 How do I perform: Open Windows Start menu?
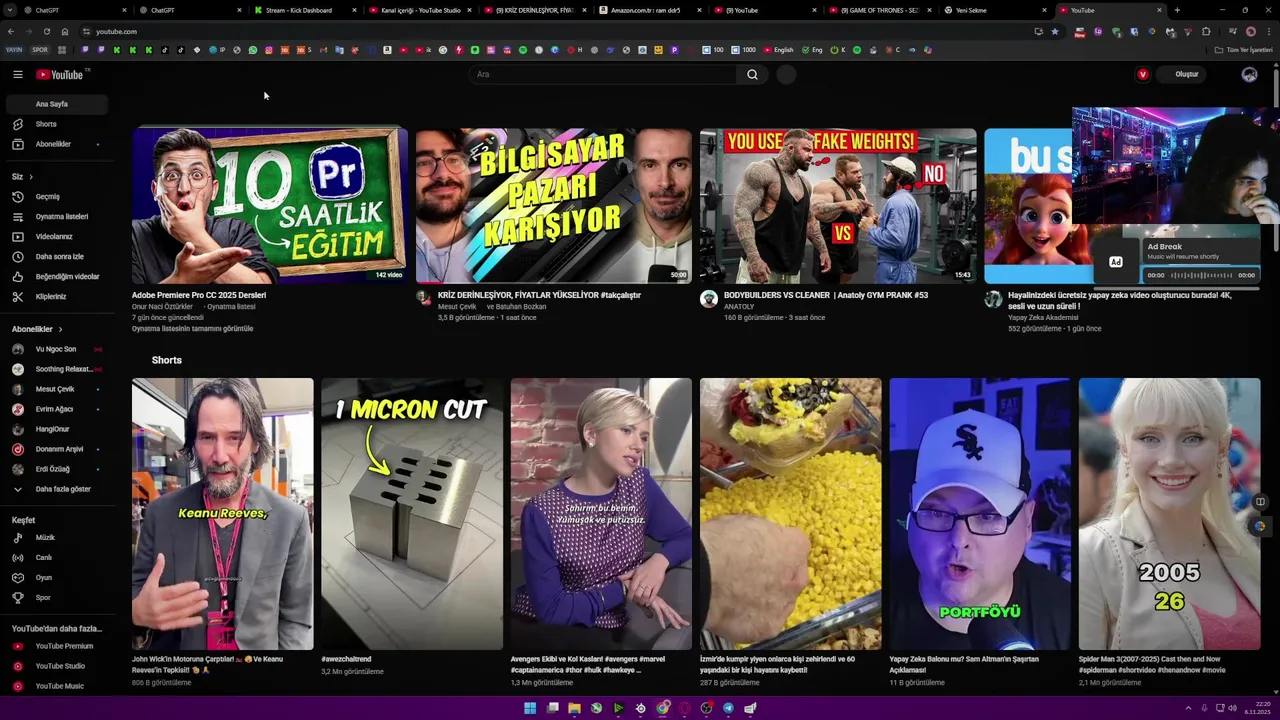(530, 708)
